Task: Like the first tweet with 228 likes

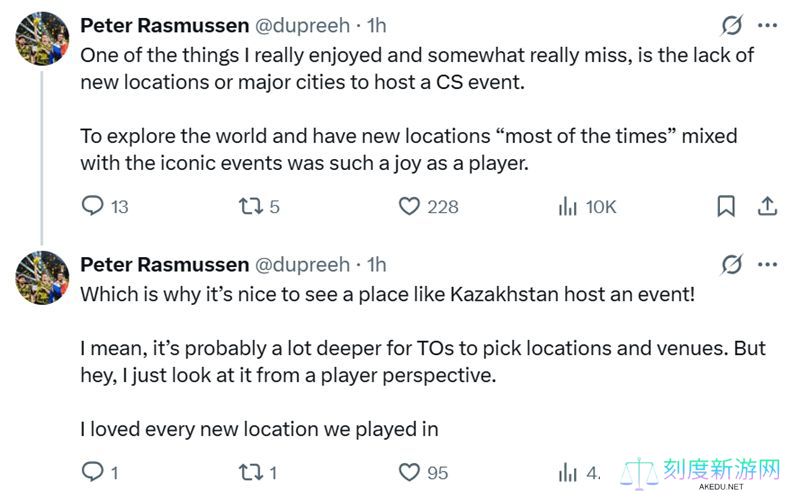Action: click(x=409, y=206)
